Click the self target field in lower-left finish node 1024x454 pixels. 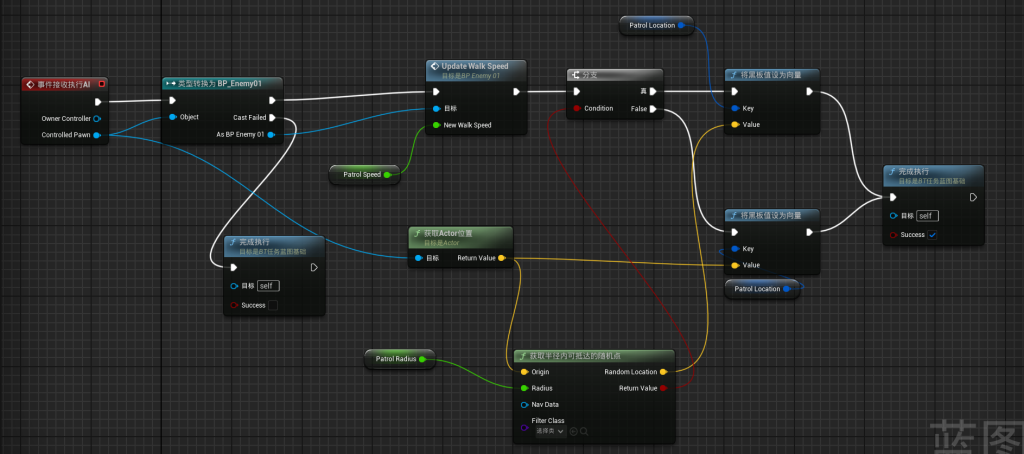pos(268,286)
